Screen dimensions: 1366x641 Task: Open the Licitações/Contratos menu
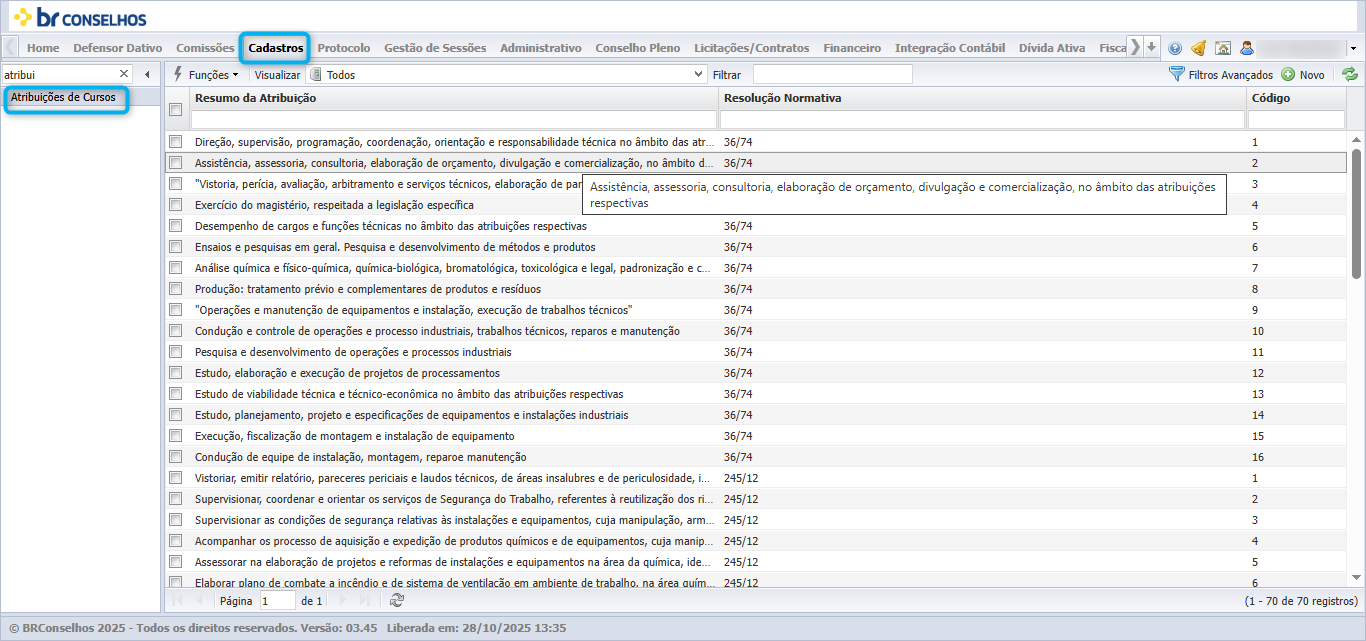pyautogui.click(x=752, y=47)
